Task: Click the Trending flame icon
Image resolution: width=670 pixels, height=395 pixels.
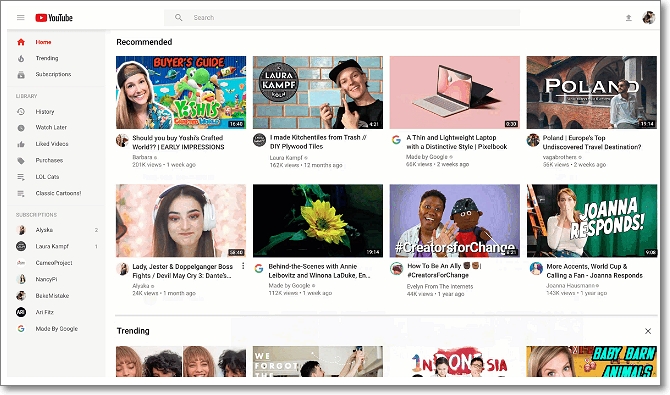Action: pyautogui.click(x=21, y=59)
